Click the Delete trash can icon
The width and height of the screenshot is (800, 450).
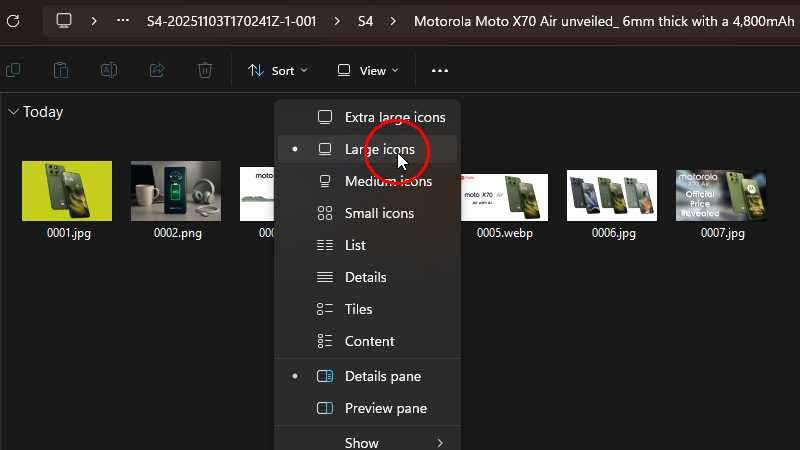click(205, 70)
